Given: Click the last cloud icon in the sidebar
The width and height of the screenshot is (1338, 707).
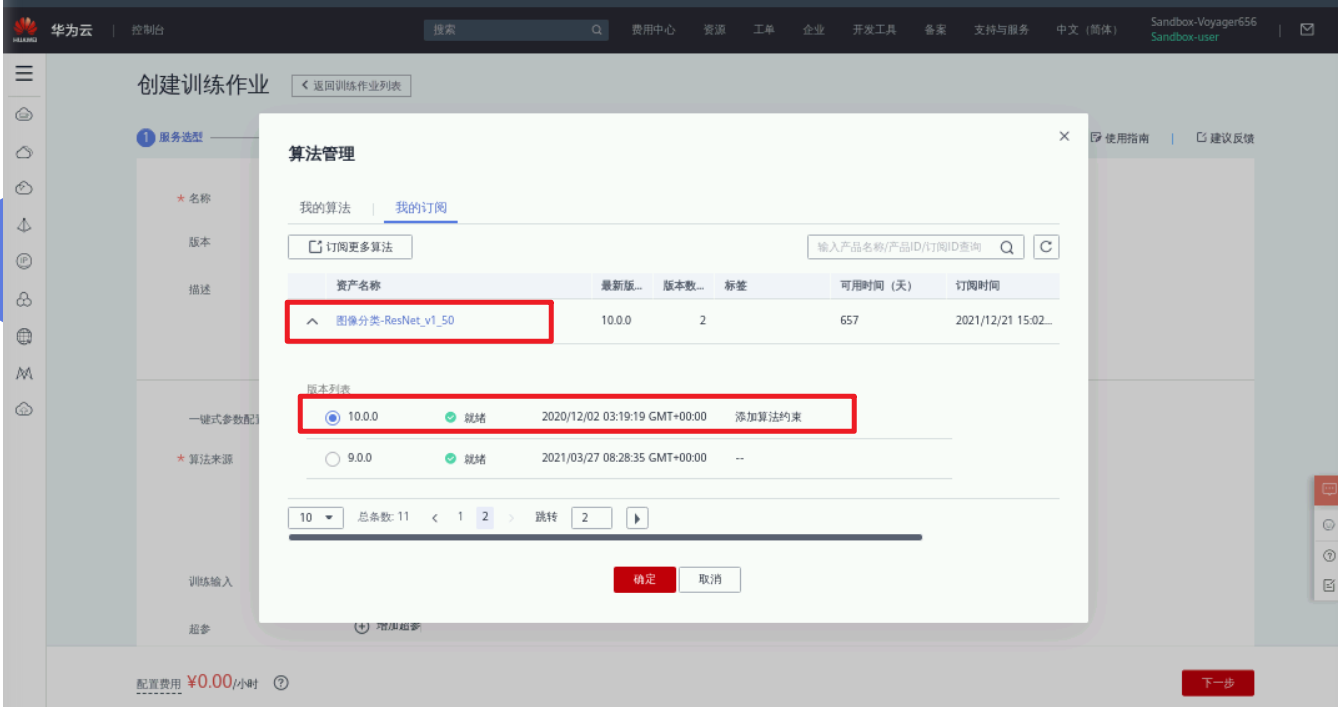Looking at the screenshot, I should [25, 409].
